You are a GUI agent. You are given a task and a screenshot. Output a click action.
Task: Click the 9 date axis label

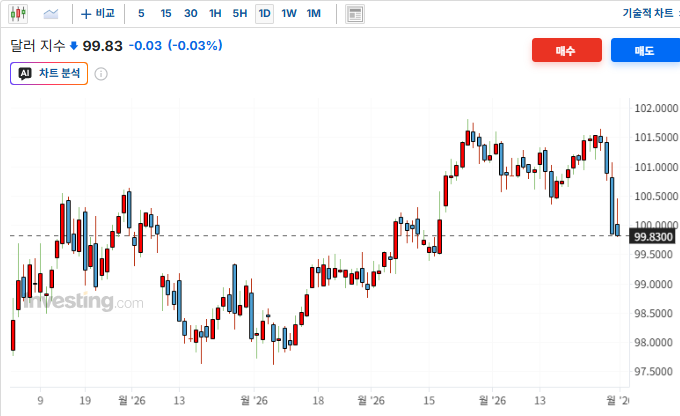pyautogui.click(x=40, y=400)
